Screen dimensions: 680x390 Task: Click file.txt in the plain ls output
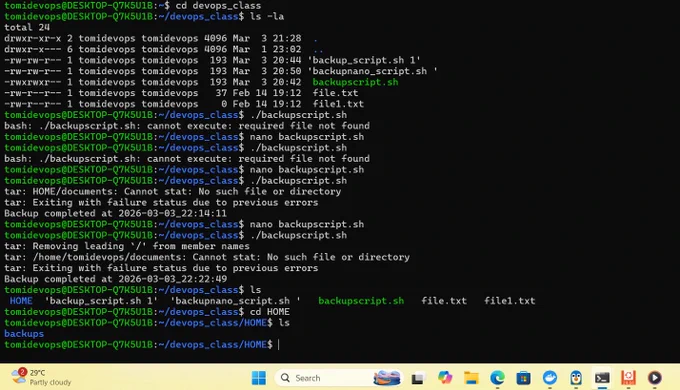click(x=444, y=301)
